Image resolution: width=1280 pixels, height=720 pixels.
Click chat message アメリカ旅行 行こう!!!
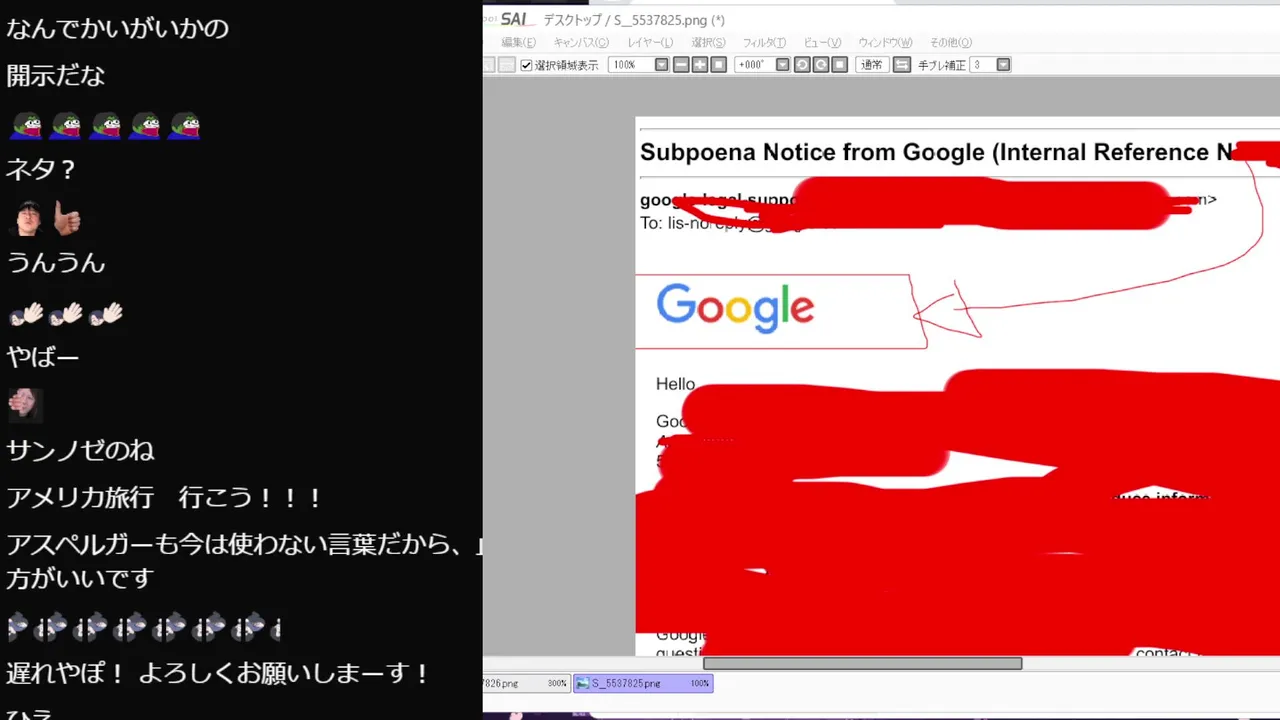[x=165, y=497]
